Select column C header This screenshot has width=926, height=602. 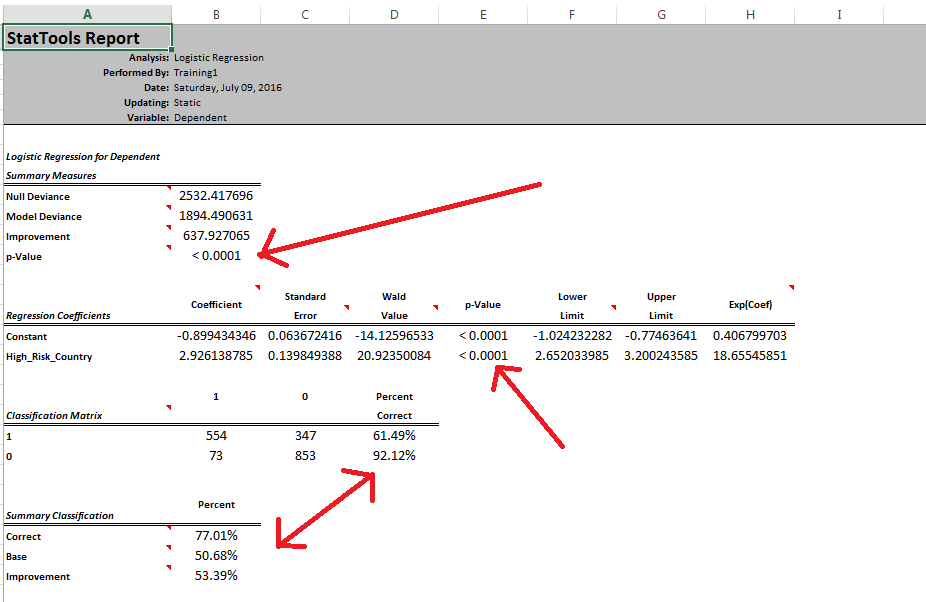pyautogui.click(x=305, y=14)
